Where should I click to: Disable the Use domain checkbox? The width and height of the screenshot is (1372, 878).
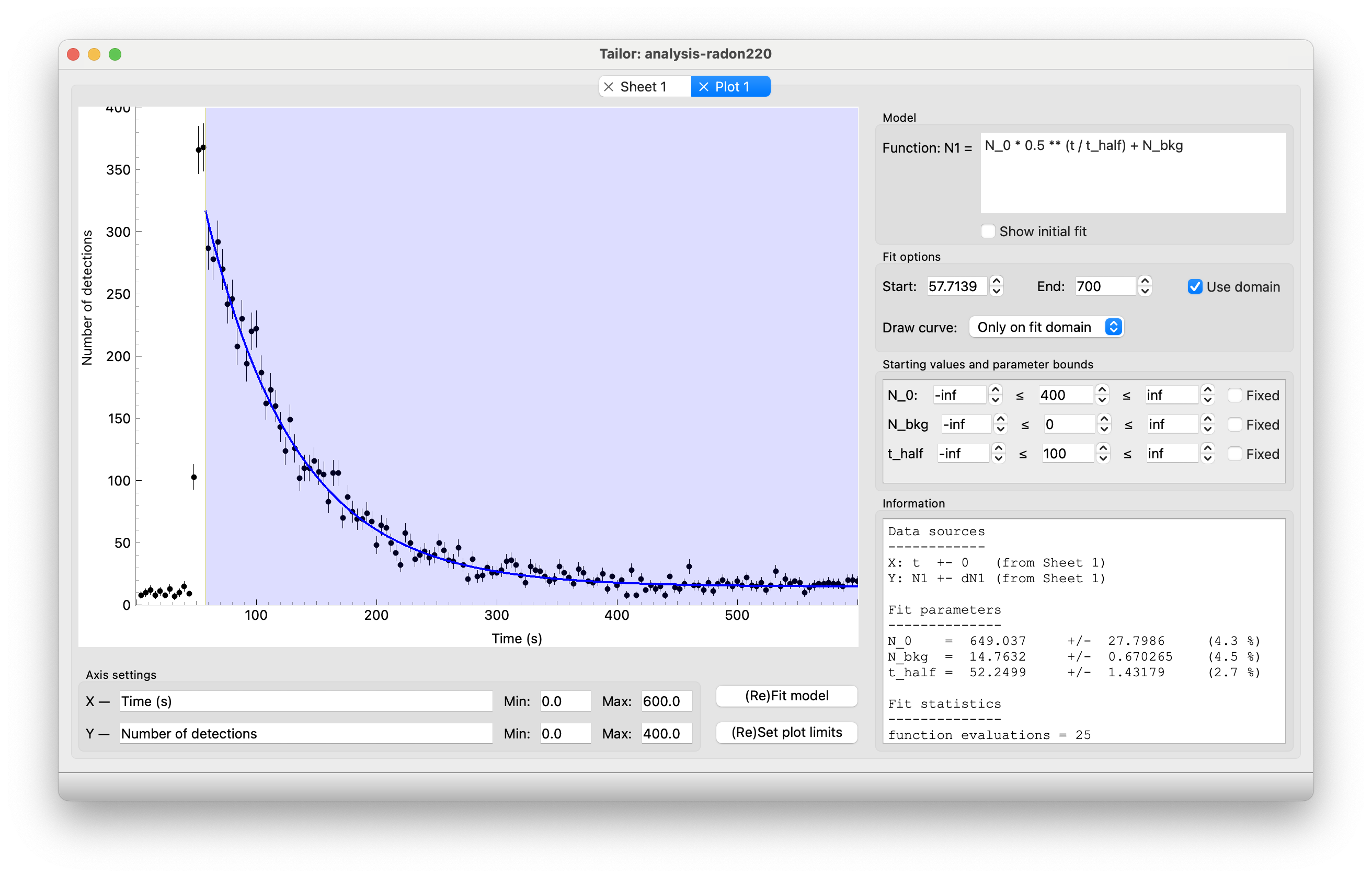[x=1195, y=287]
